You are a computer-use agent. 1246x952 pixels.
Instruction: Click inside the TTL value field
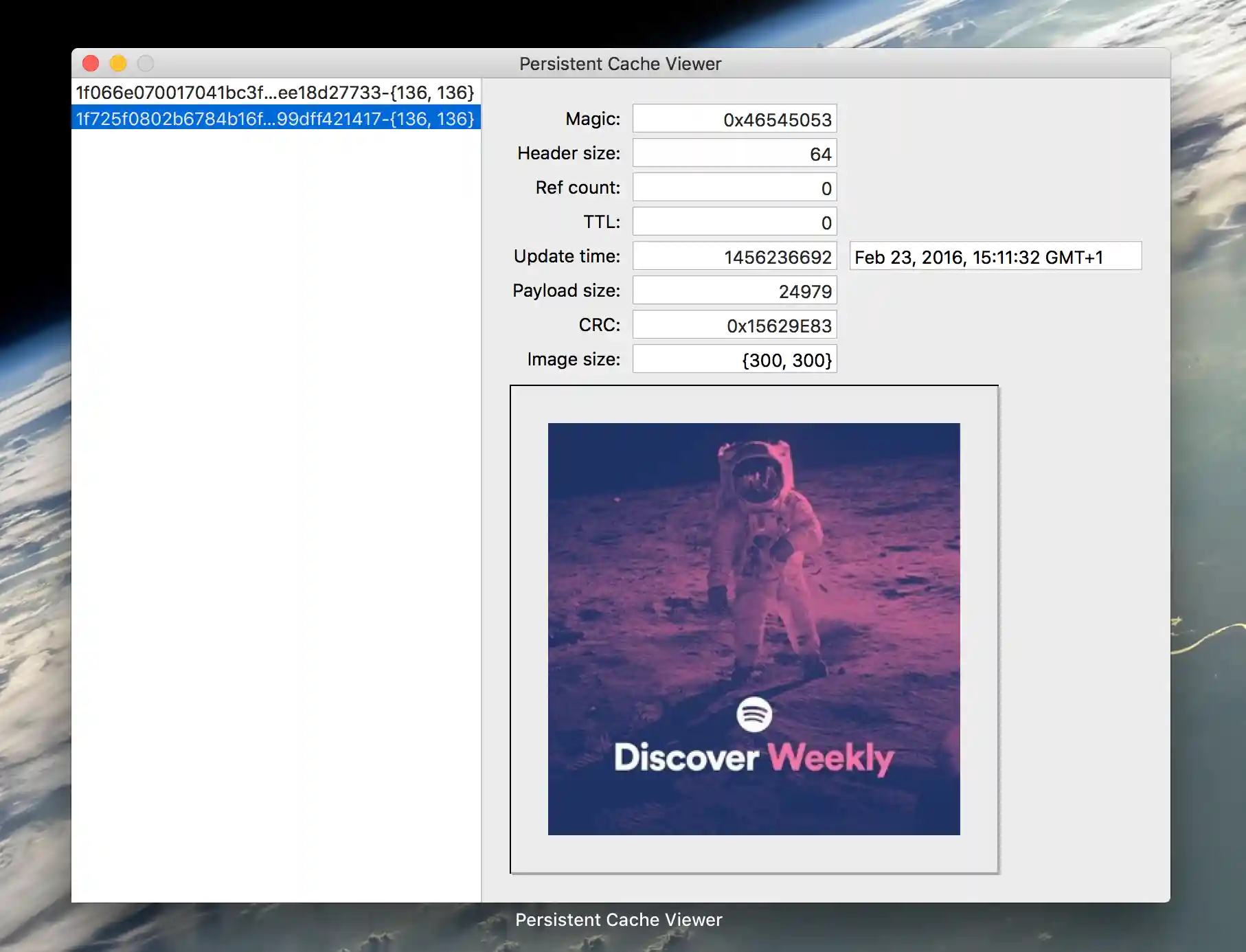point(734,223)
